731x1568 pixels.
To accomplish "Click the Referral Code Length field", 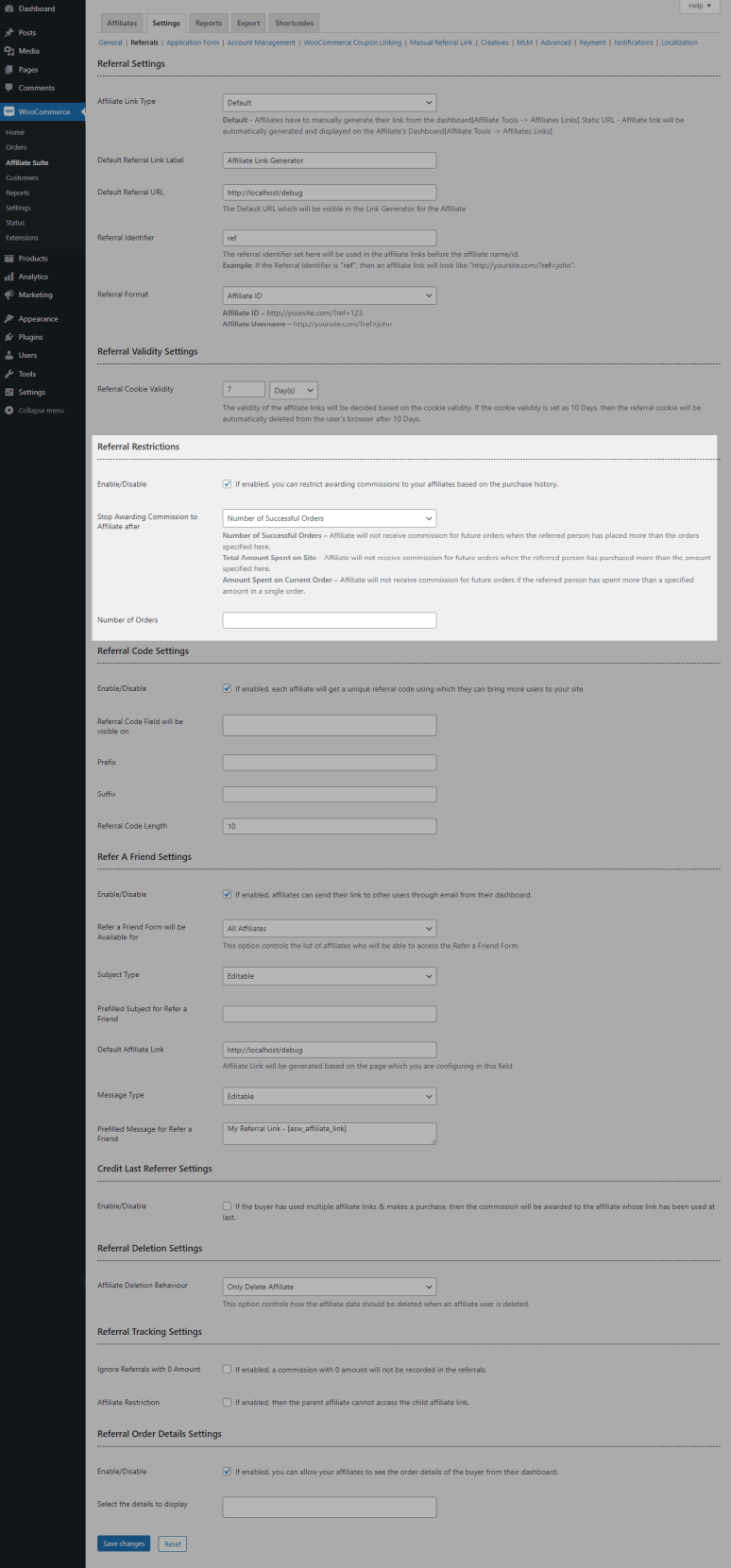I will (330, 826).
